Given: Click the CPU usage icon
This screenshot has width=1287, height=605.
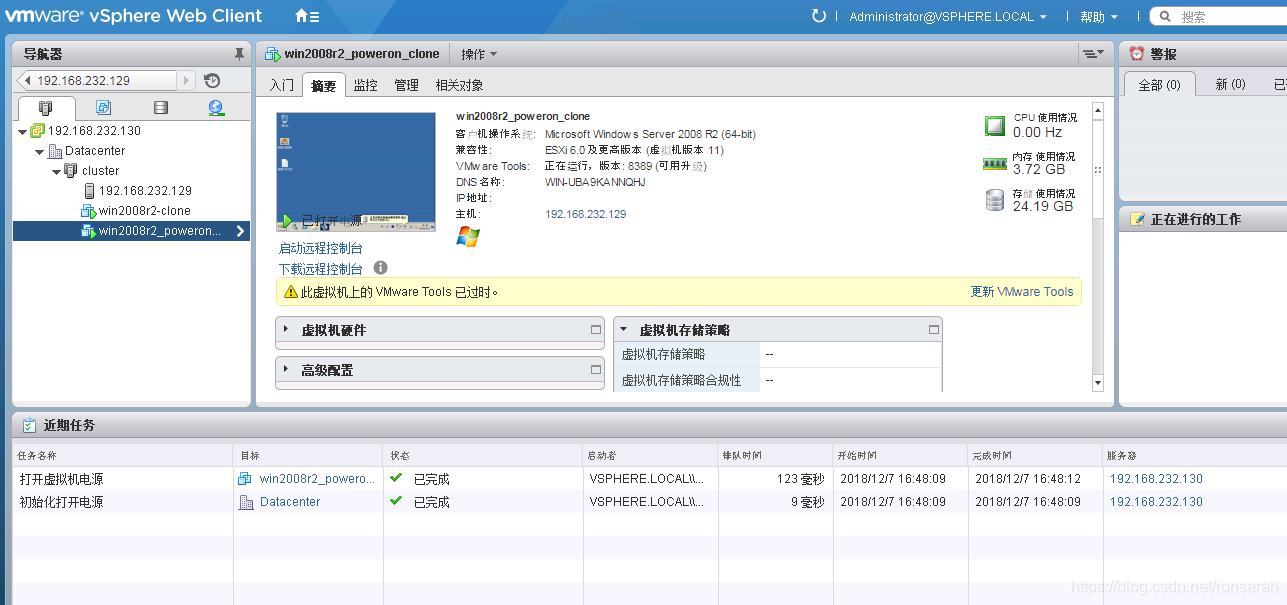Looking at the screenshot, I should pos(994,125).
